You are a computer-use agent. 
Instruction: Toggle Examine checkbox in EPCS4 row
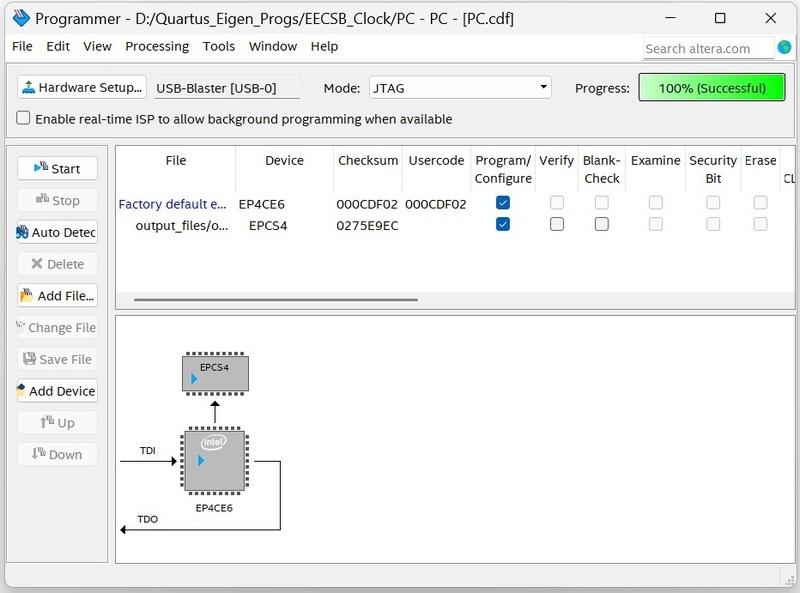point(656,224)
